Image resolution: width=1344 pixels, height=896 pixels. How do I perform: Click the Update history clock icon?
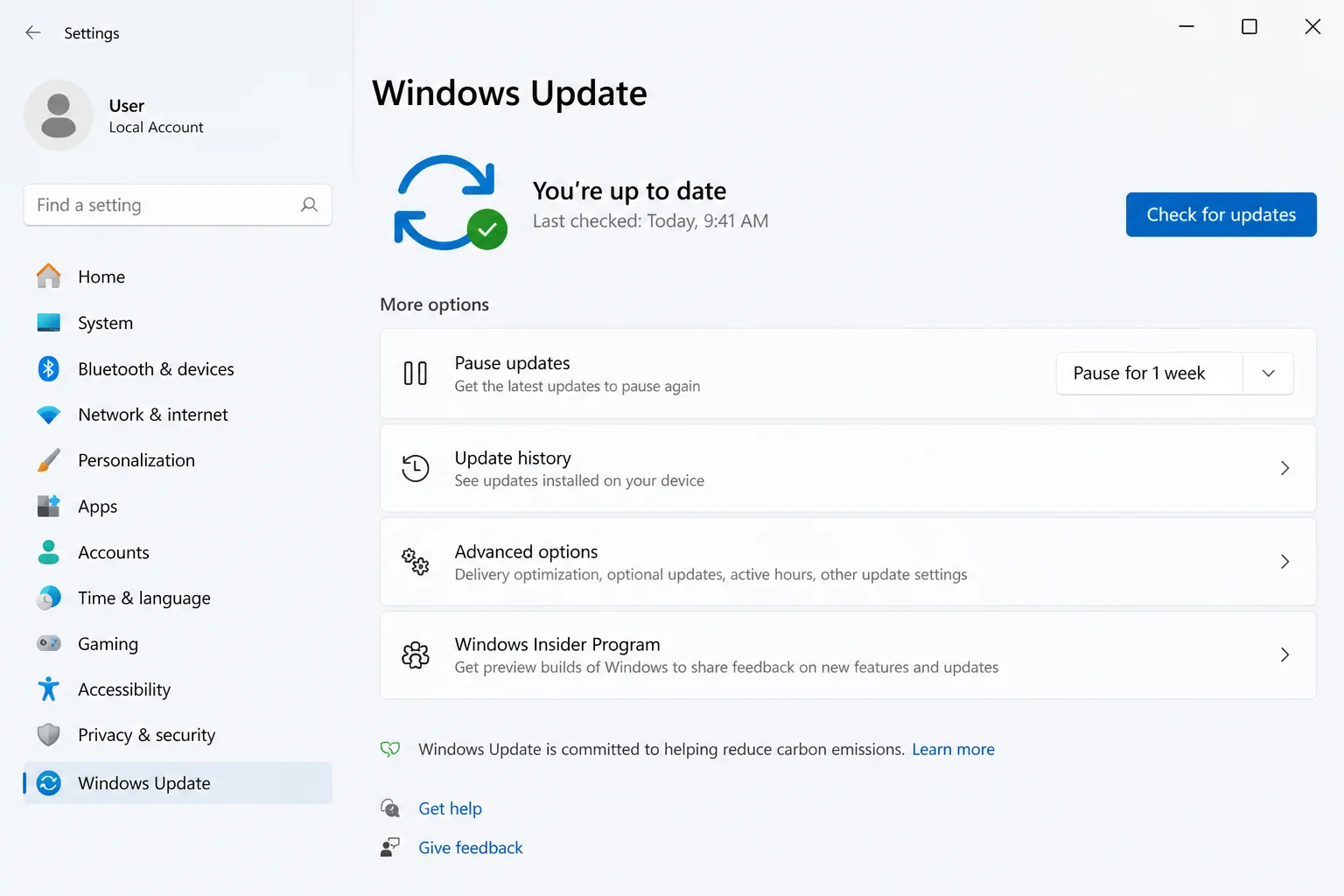tap(416, 468)
